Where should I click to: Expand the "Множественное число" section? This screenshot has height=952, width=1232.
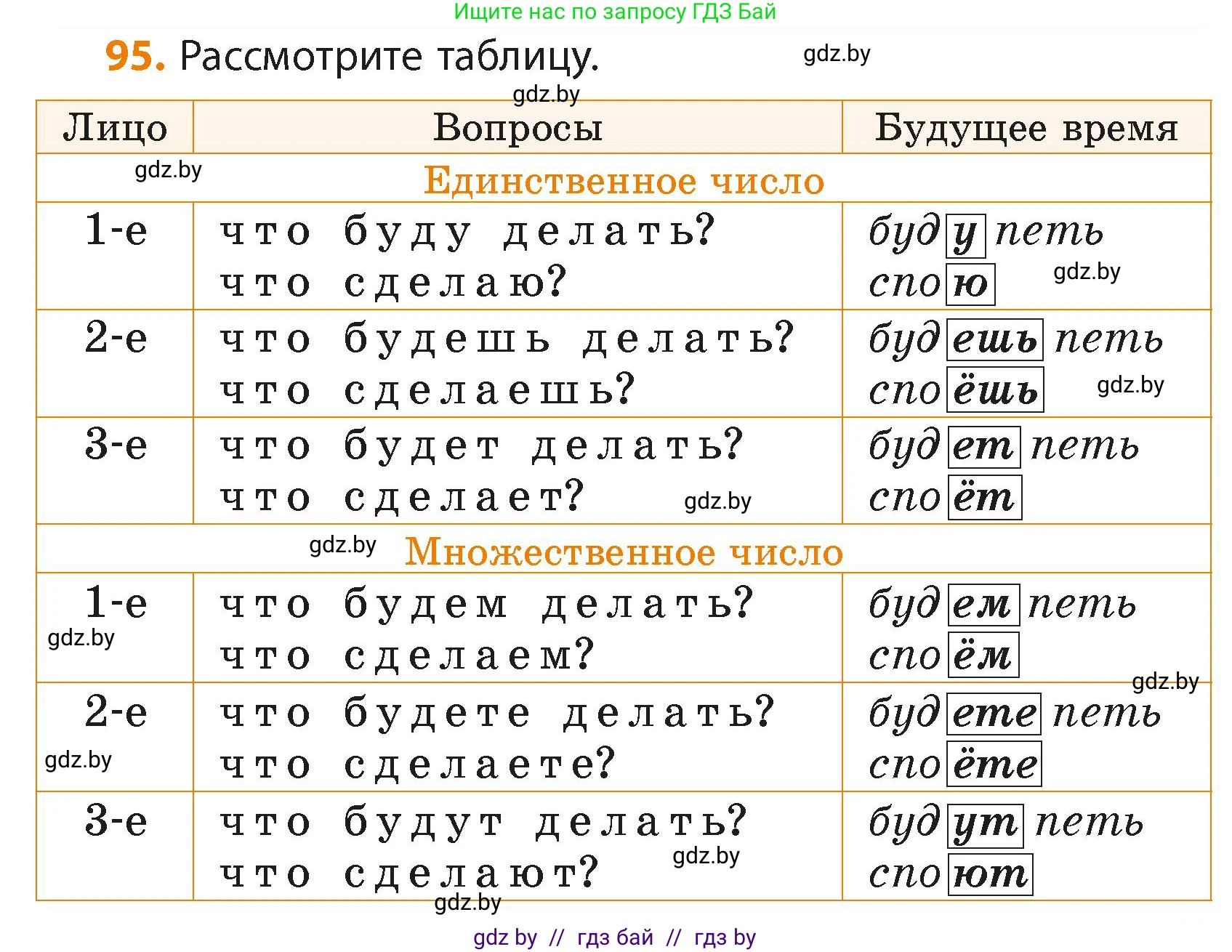tap(625, 554)
